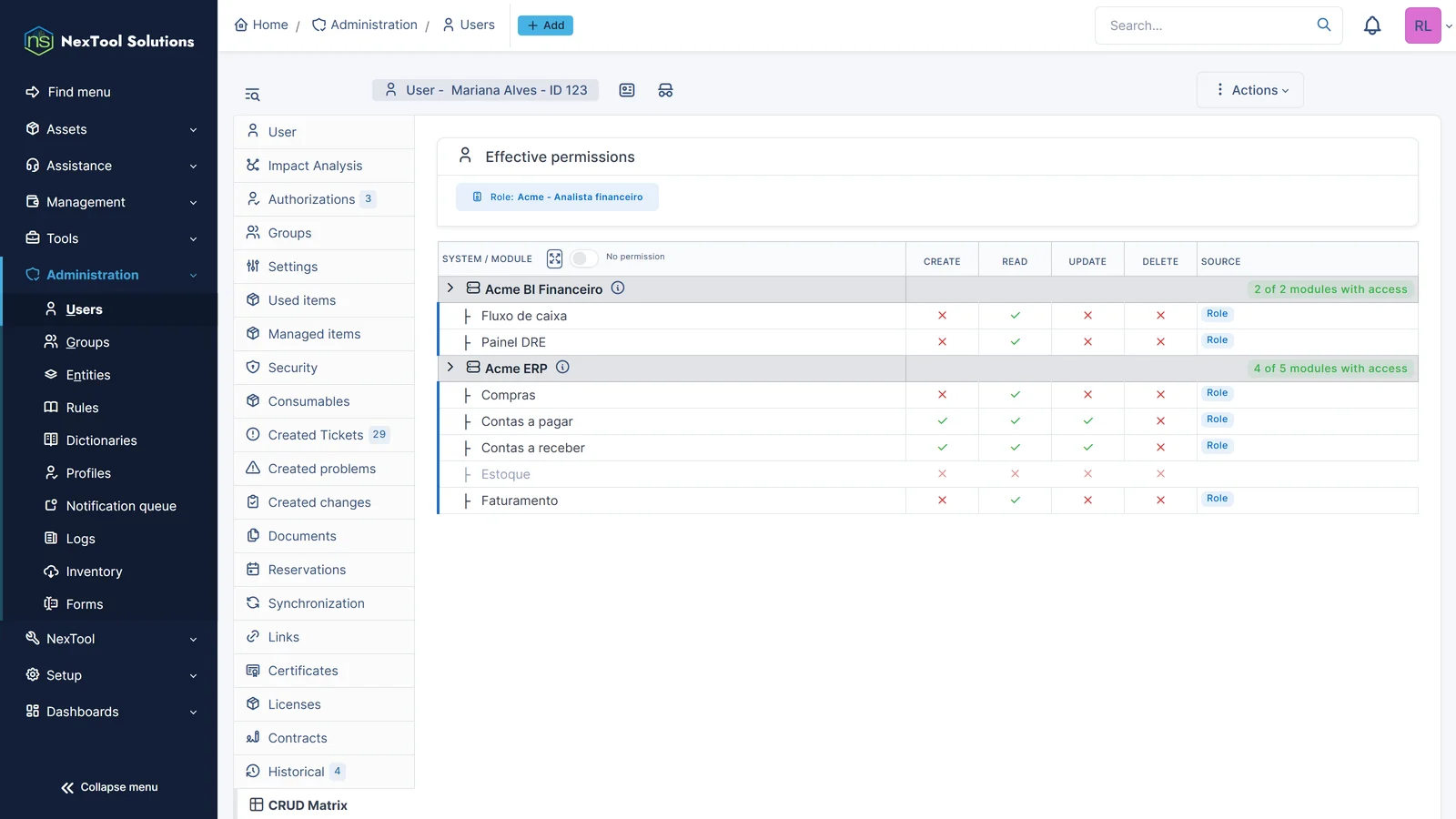Open the Actions dropdown
The width and height of the screenshot is (1456, 819).
tap(1250, 90)
